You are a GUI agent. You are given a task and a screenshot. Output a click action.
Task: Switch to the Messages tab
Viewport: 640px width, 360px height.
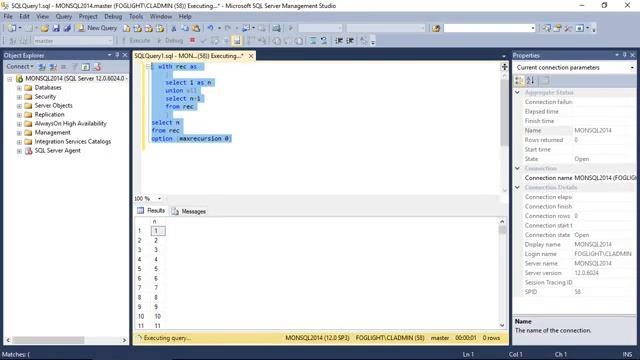[x=189, y=211]
